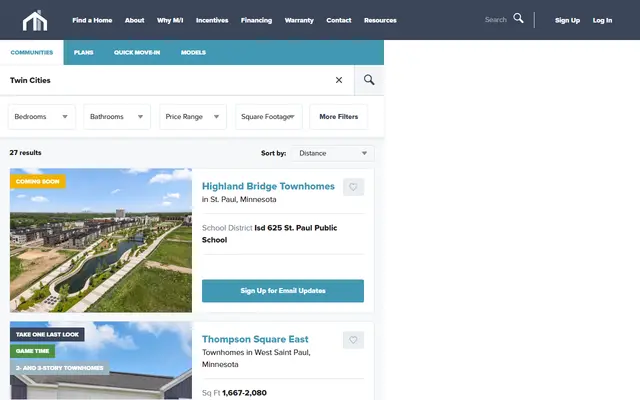Clear the Twin Cities search with X
This screenshot has height=400, width=640.
click(x=339, y=80)
